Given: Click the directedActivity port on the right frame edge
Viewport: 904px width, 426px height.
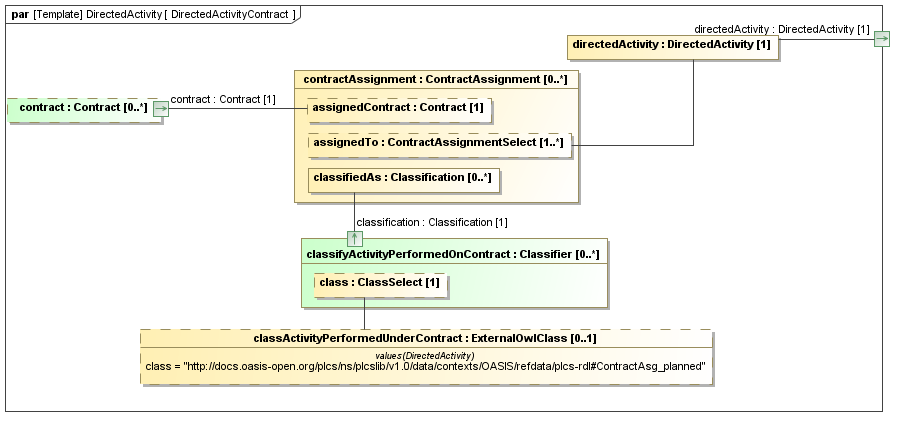Looking at the screenshot, I should tap(881, 39).
